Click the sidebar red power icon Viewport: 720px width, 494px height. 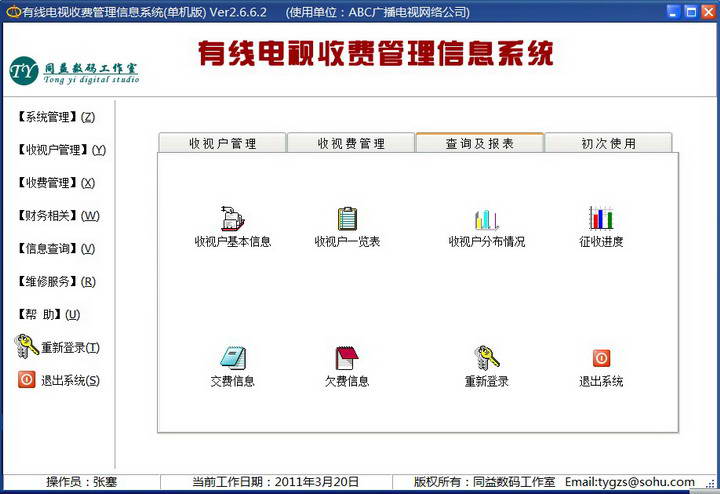point(27,380)
